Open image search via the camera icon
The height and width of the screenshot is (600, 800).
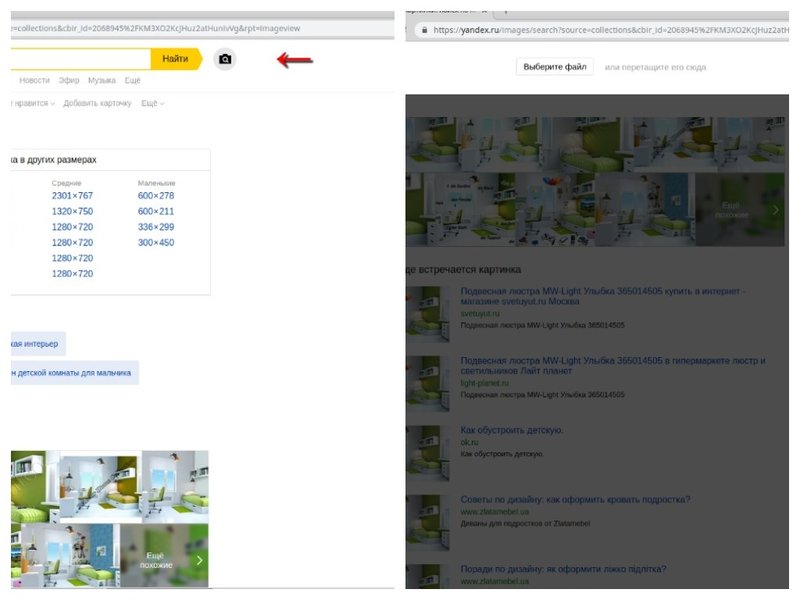click(225, 59)
